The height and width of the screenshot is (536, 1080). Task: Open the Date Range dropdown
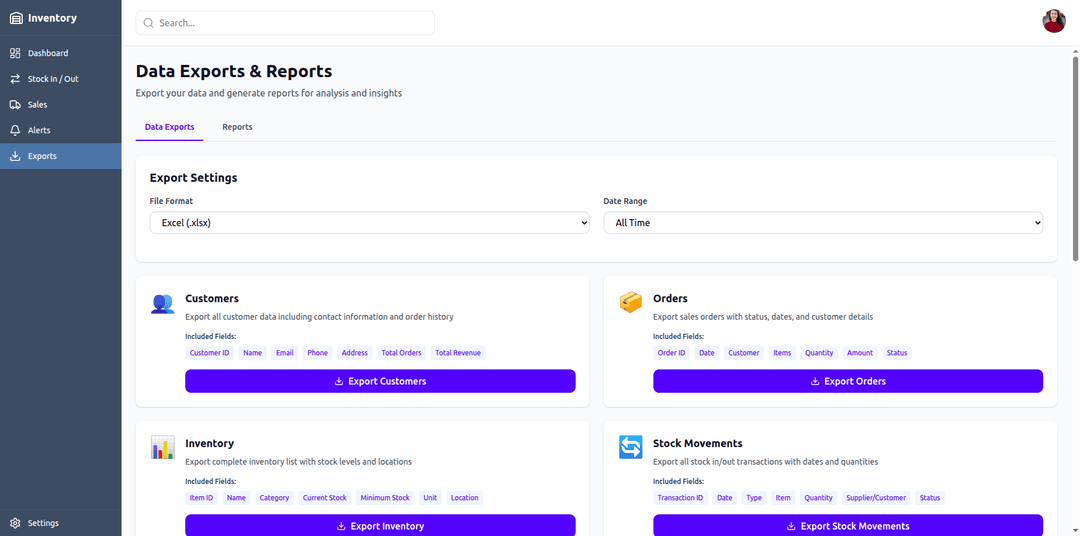pos(823,223)
